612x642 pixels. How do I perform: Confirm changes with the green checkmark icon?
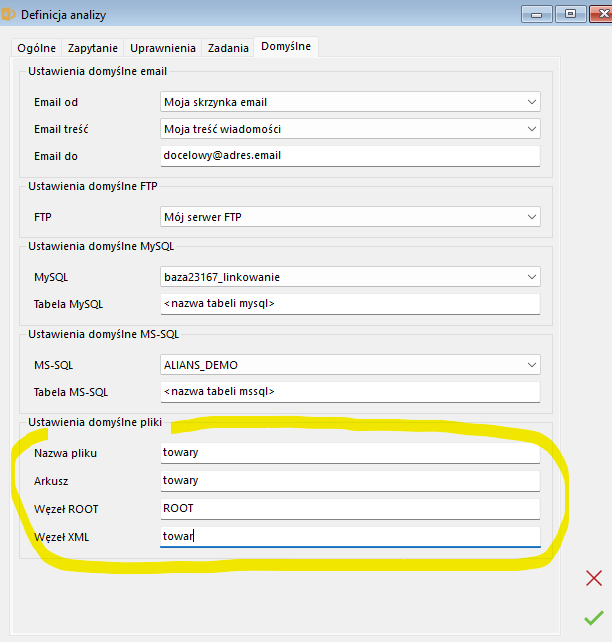pyautogui.click(x=594, y=617)
